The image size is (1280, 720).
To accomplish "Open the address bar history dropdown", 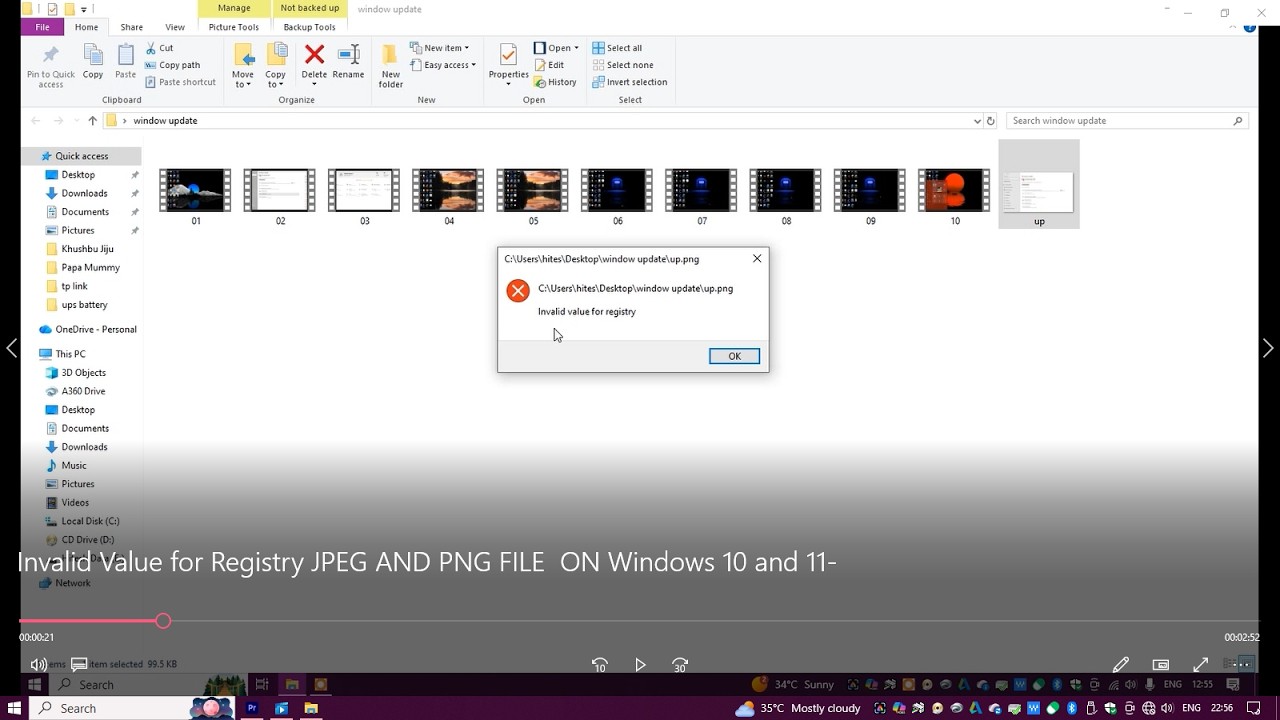I will click(977, 120).
